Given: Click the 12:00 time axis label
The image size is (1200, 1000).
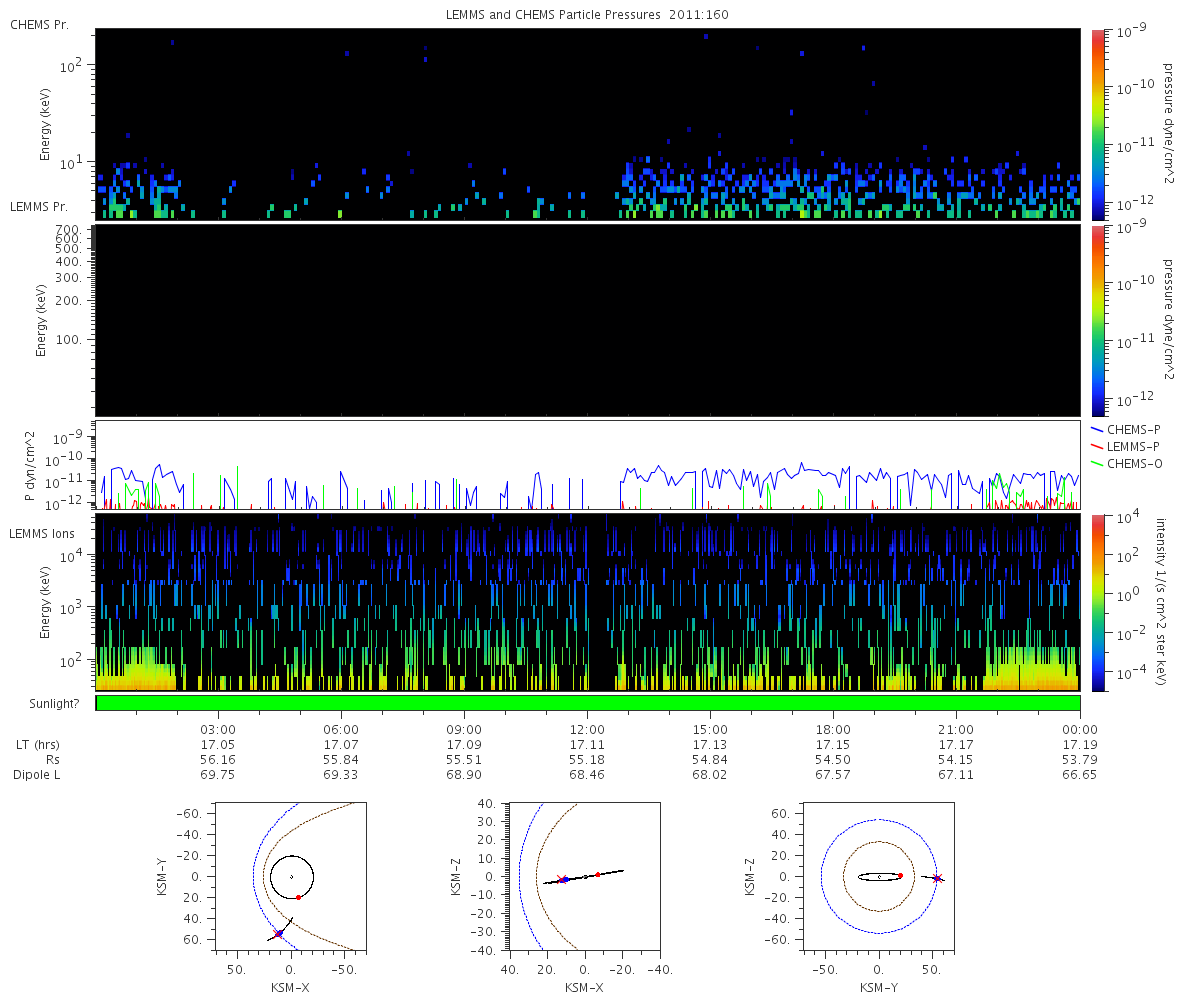Looking at the screenshot, I should click(x=587, y=729).
